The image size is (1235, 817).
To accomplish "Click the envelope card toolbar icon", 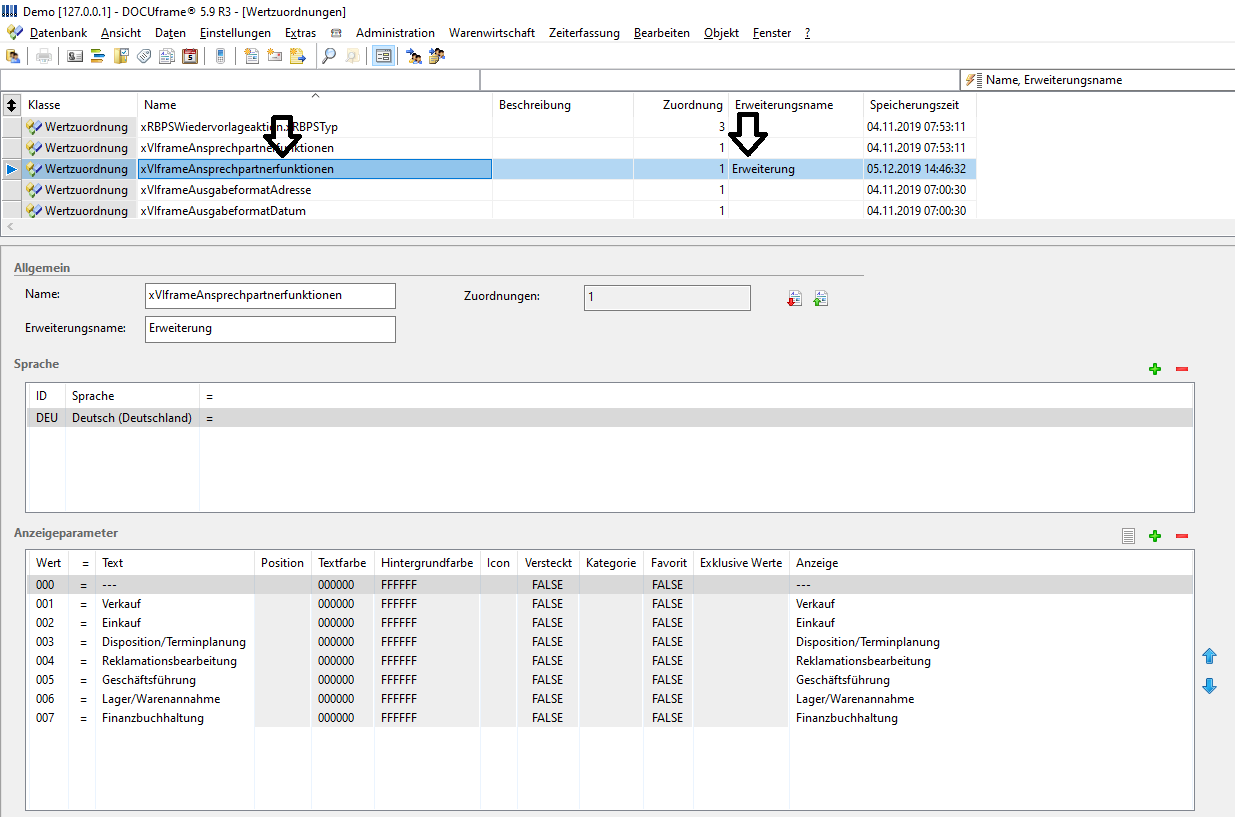I will pos(274,56).
